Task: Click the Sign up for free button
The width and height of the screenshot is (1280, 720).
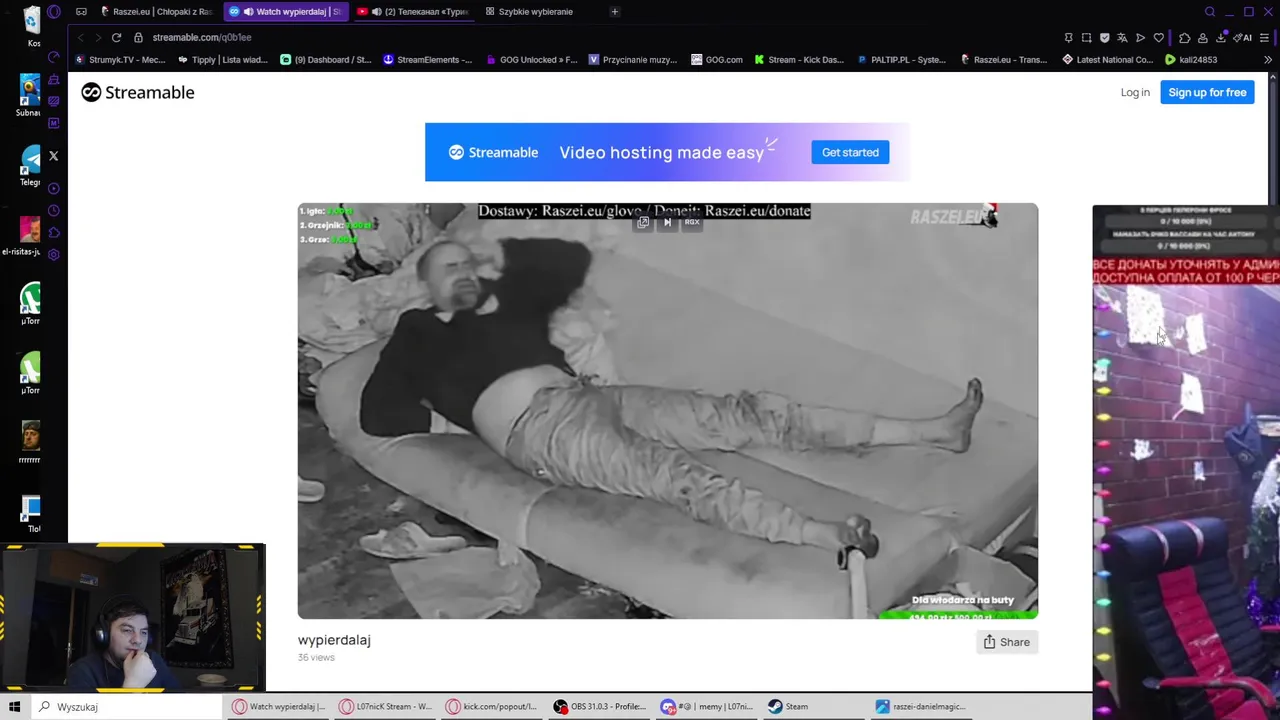Action: tap(1207, 92)
